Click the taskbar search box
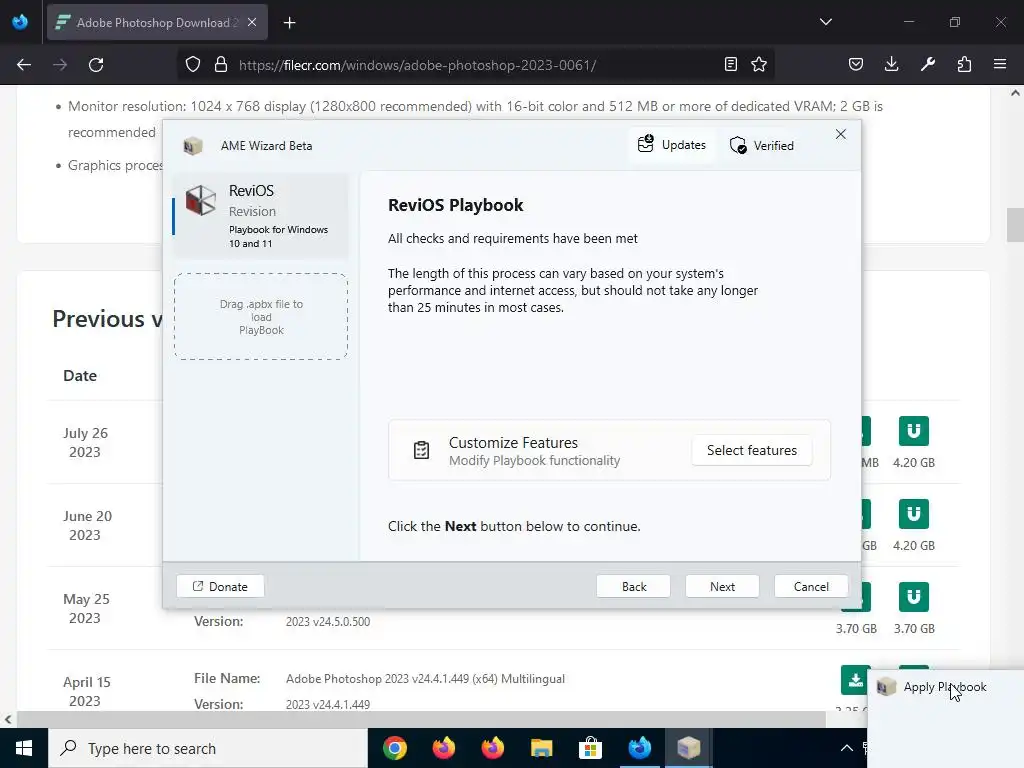The image size is (1024, 768). point(208,748)
